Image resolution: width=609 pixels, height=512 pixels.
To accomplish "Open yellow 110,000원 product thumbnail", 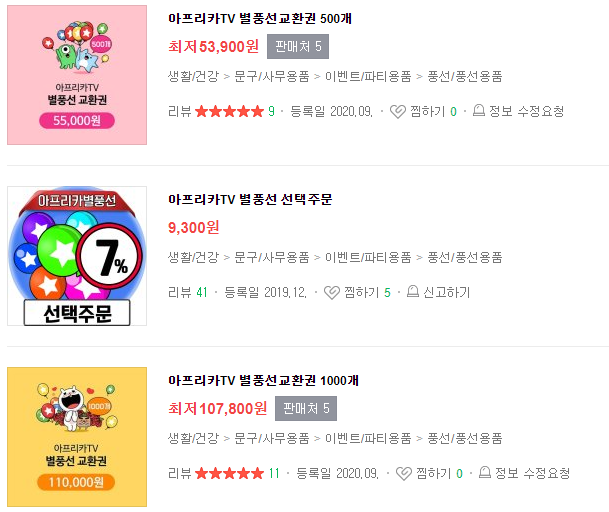I will [x=77, y=437].
